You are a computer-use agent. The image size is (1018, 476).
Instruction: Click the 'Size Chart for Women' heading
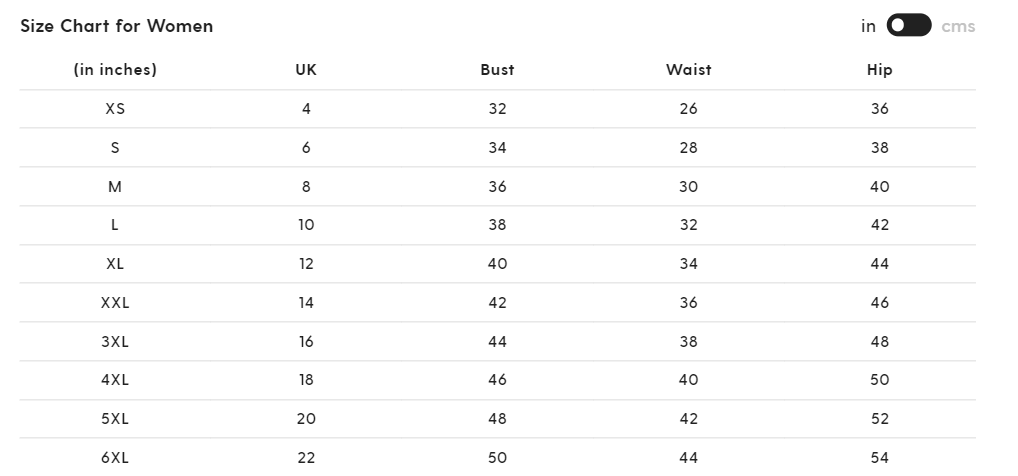coord(117,26)
